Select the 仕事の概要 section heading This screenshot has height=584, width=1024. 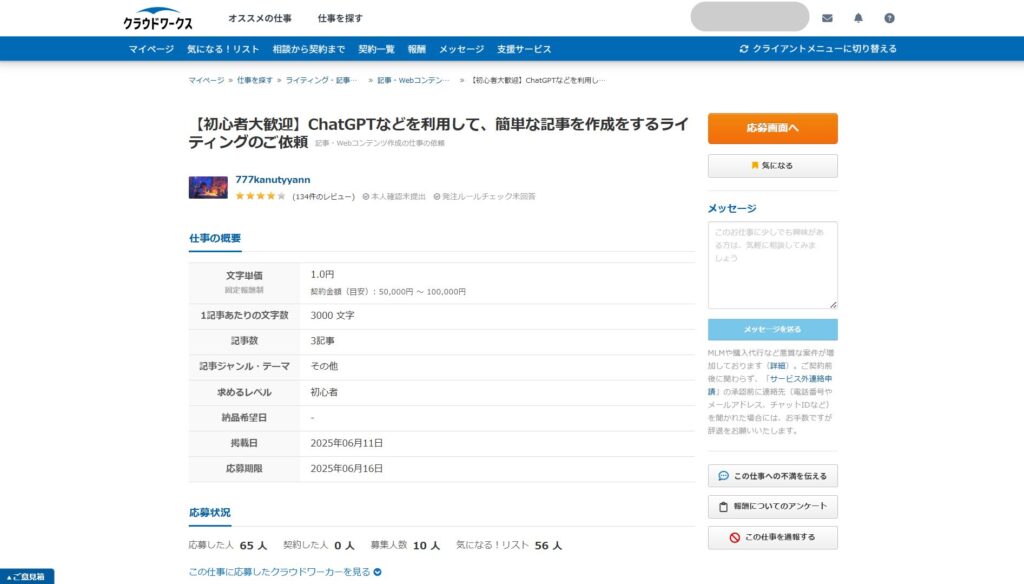coord(215,238)
